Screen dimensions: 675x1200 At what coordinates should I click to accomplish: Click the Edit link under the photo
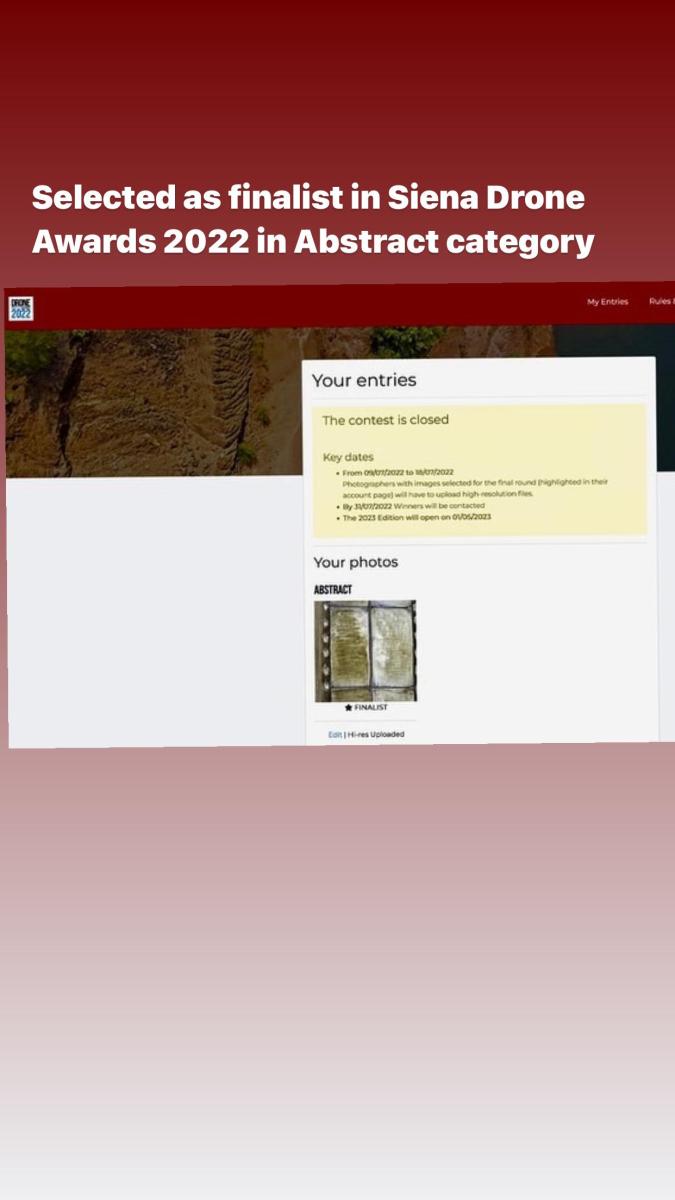335,735
